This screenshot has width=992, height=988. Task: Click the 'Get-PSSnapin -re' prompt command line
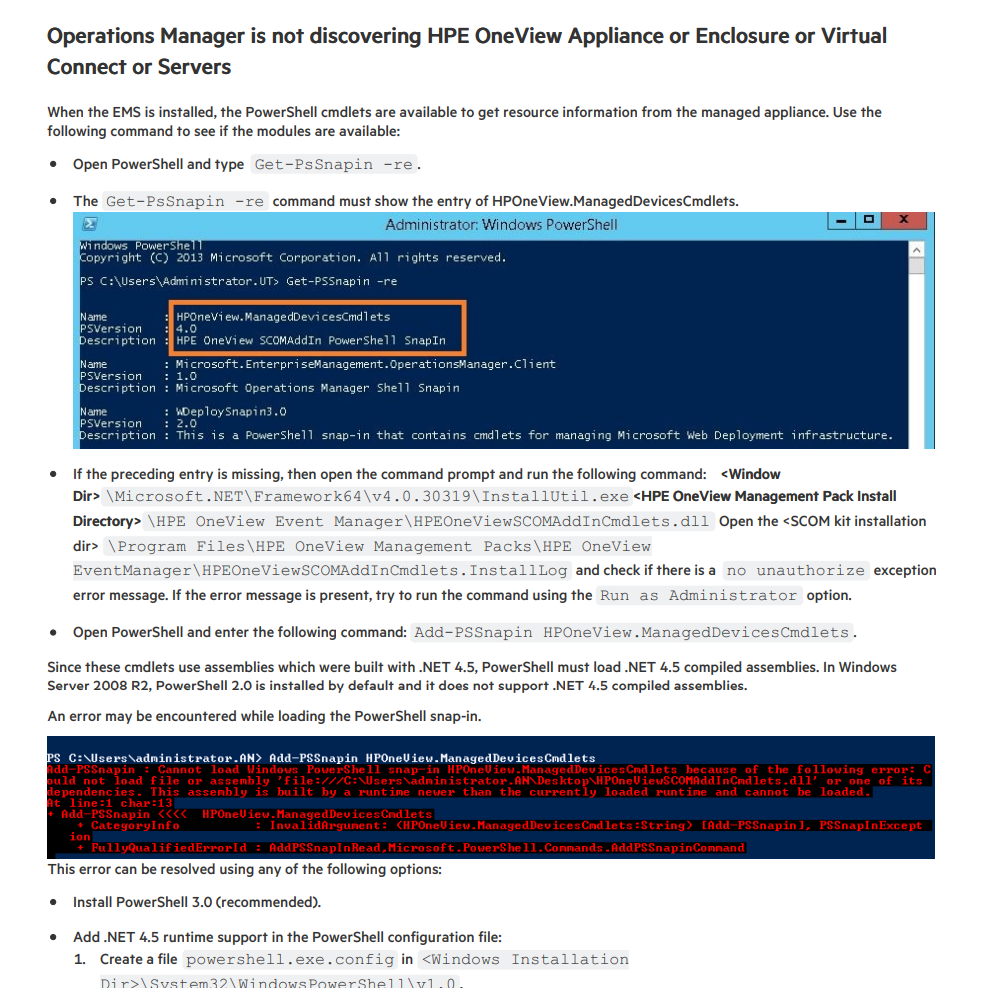(239, 281)
